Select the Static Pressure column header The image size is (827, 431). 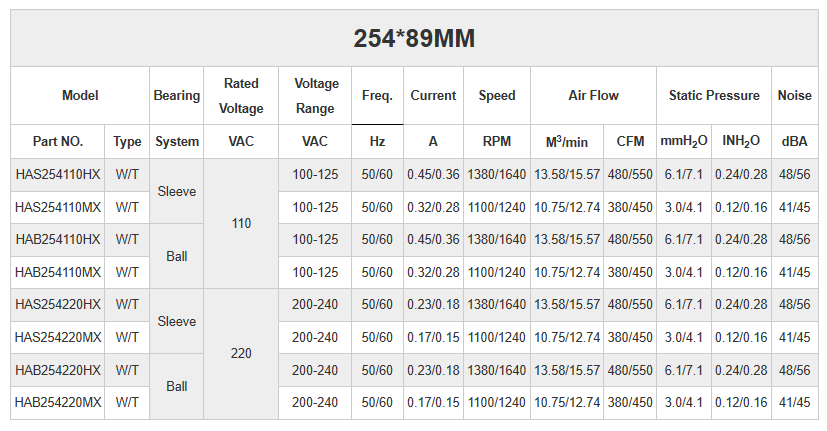pos(714,96)
